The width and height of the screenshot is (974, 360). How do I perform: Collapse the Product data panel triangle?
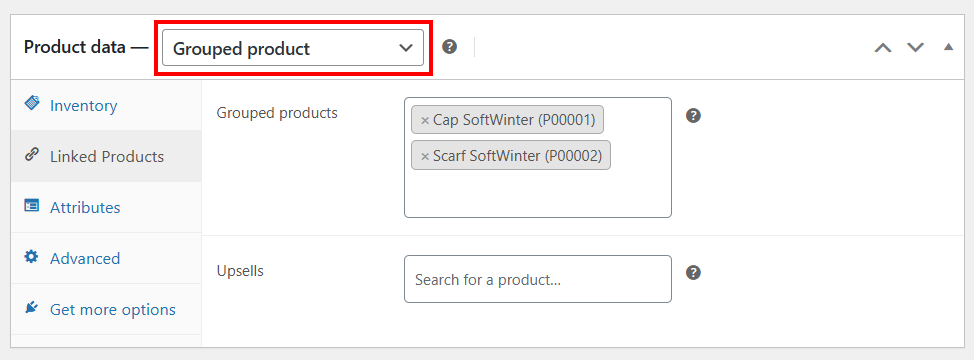click(x=948, y=47)
